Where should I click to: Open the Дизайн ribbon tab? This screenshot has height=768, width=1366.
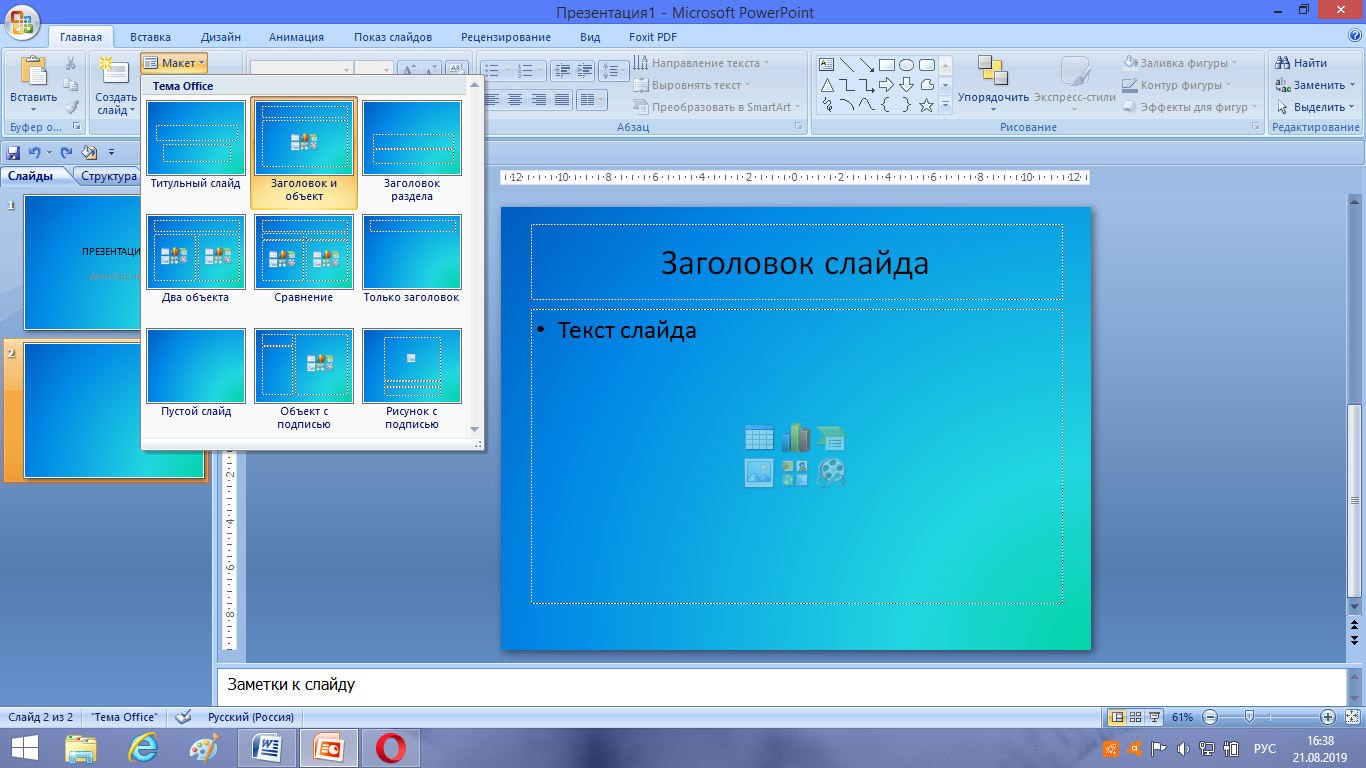[220, 37]
